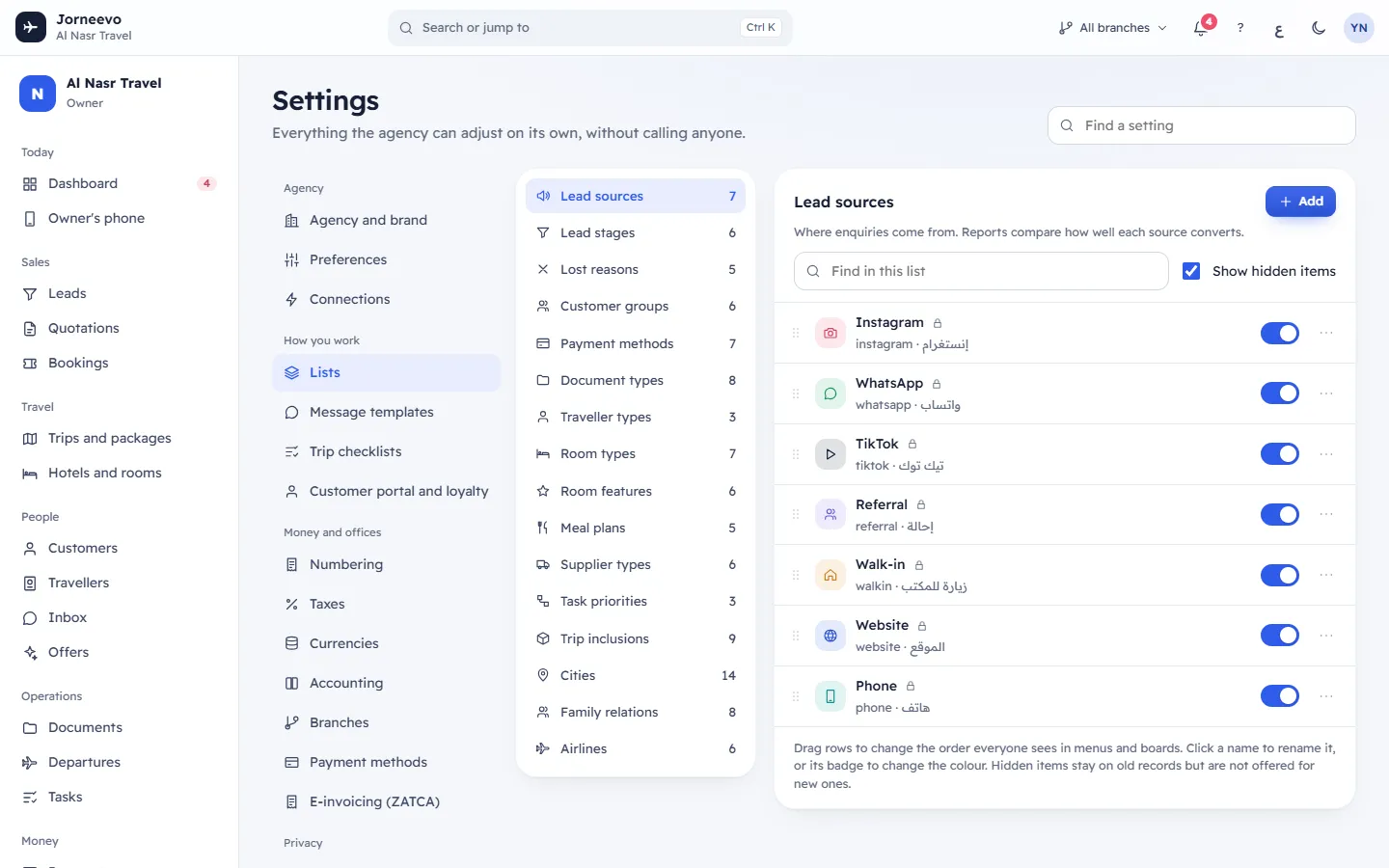This screenshot has width=1389, height=868.
Task: Grab the drag handle for Instagram row
Action: (x=796, y=333)
